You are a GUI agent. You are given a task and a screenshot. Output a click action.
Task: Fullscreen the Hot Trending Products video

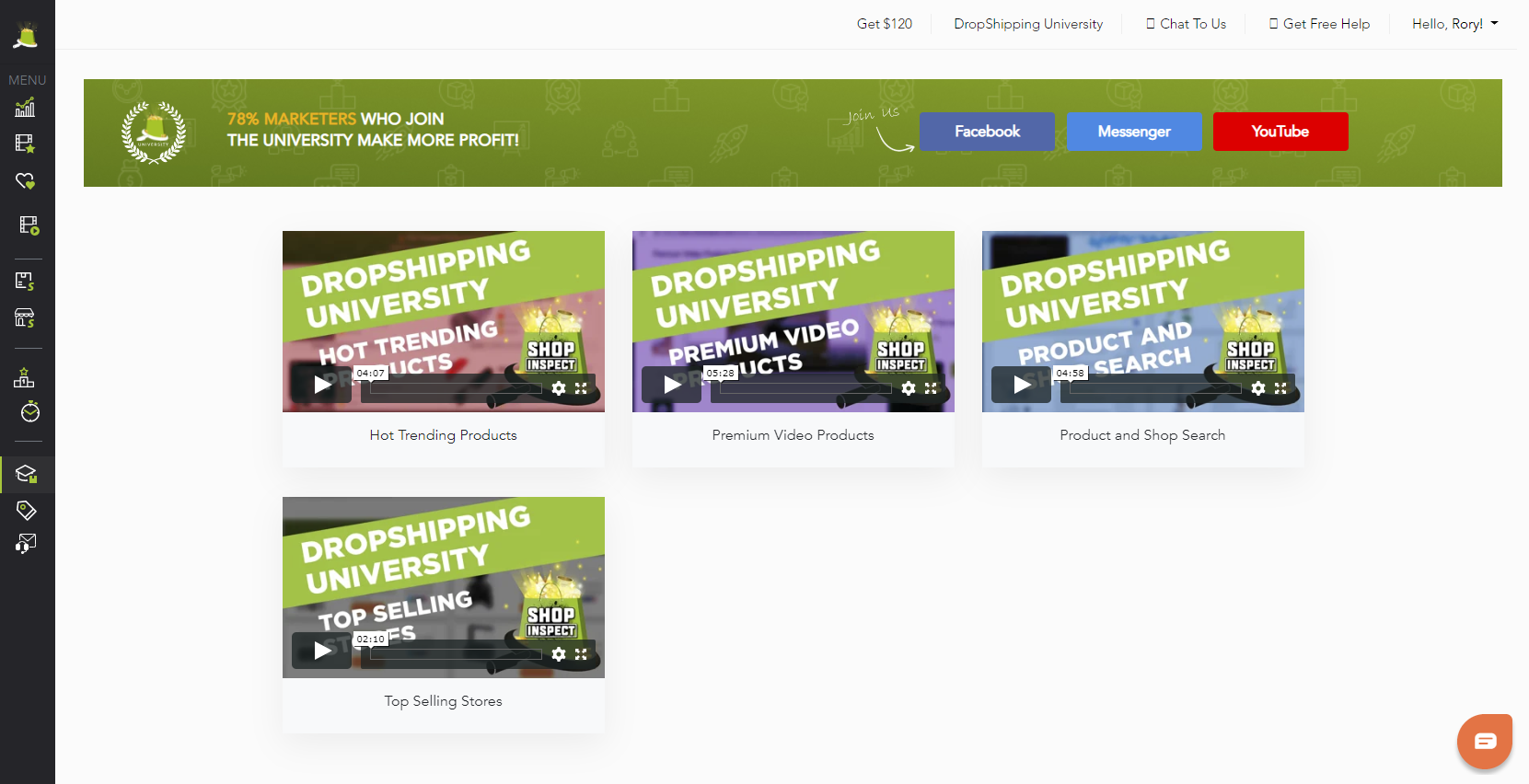tap(581, 388)
